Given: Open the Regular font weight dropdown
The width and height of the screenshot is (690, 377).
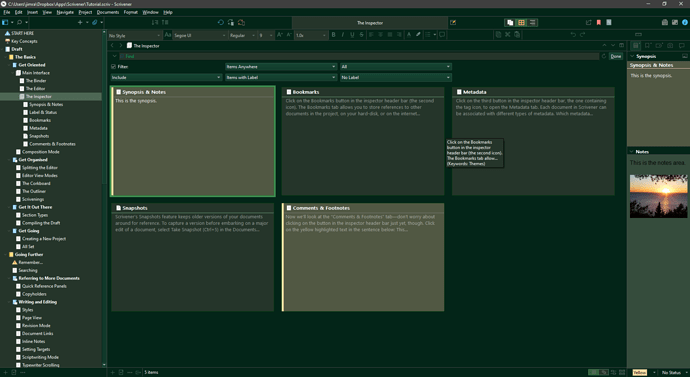Looking at the screenshot, I should click(242, 35).
